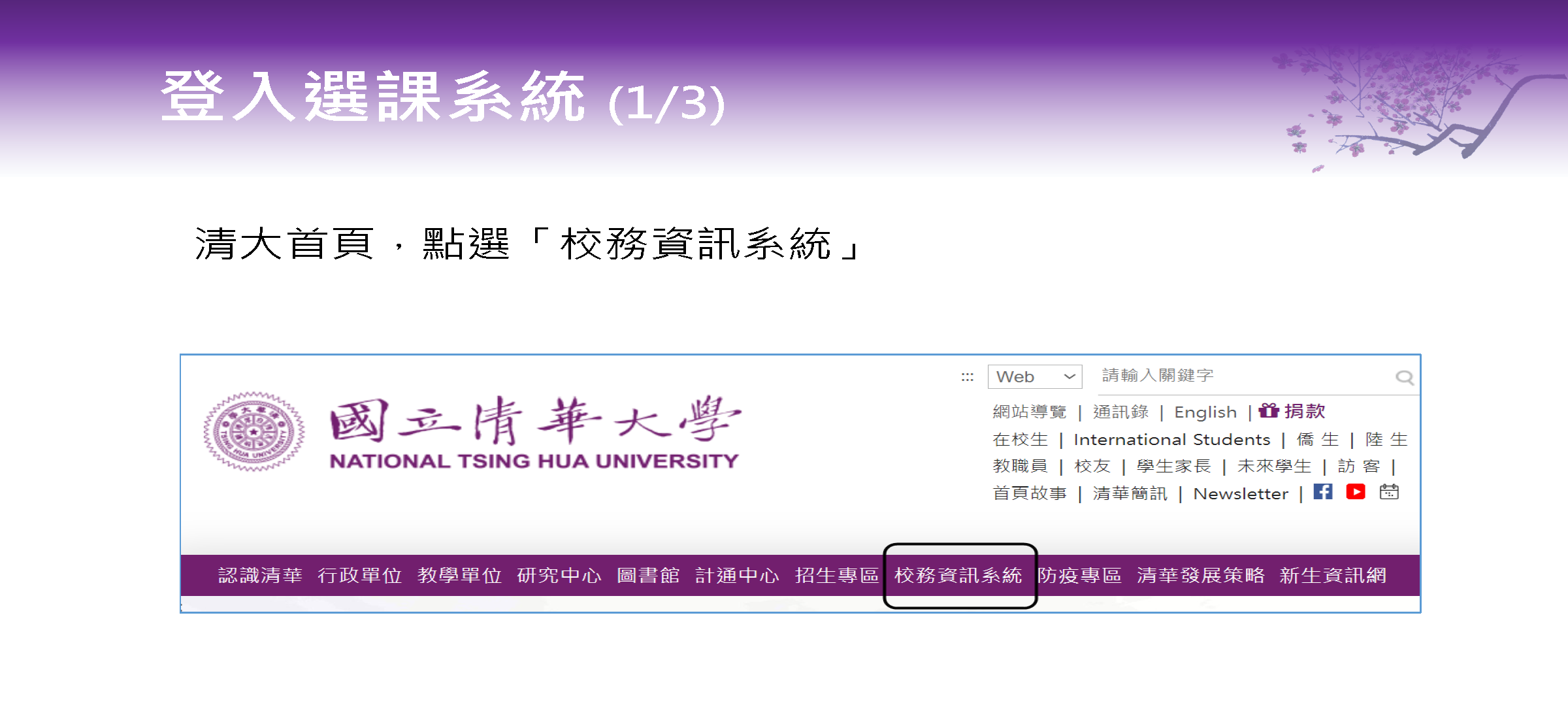1568x711 pixels.
Task: Click the instruction text 清大首頁，點選「校務資訊系統」
Action: click(527, 243)
